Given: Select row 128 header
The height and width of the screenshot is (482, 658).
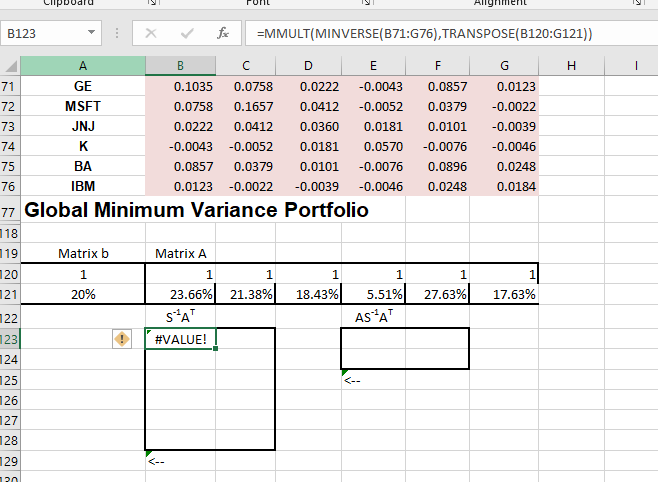Looking at the screenshot, I should (x=9, y=440).
